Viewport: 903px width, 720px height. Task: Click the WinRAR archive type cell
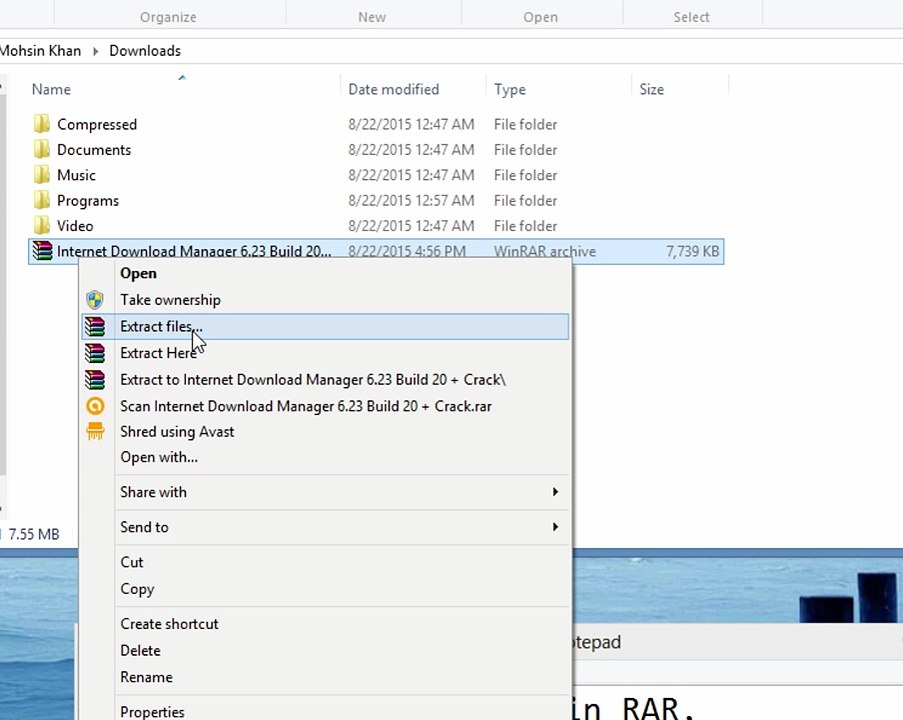coord(544,251)
